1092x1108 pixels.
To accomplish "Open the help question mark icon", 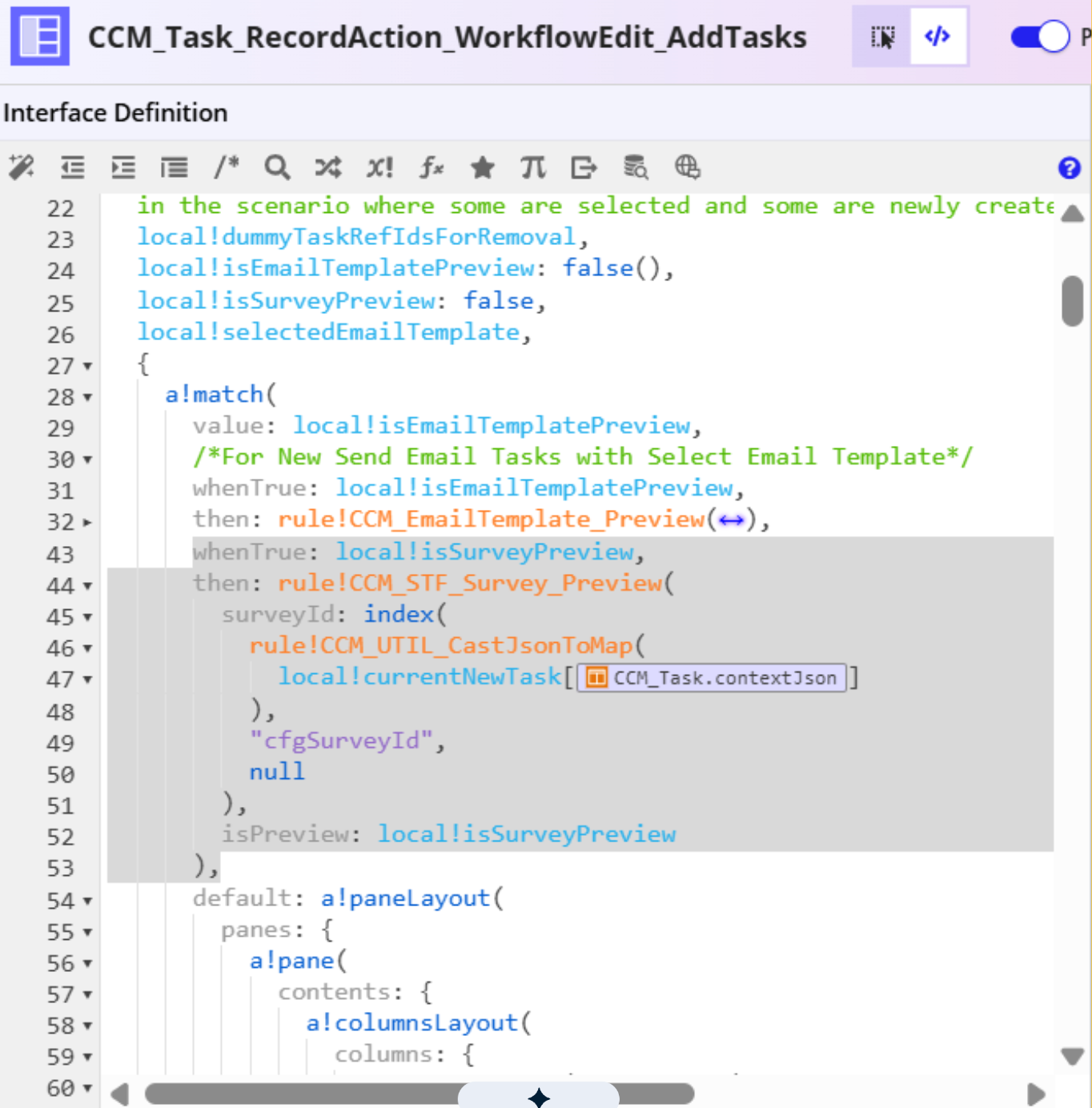I will pyautogui.click(x=1070, y=168).
